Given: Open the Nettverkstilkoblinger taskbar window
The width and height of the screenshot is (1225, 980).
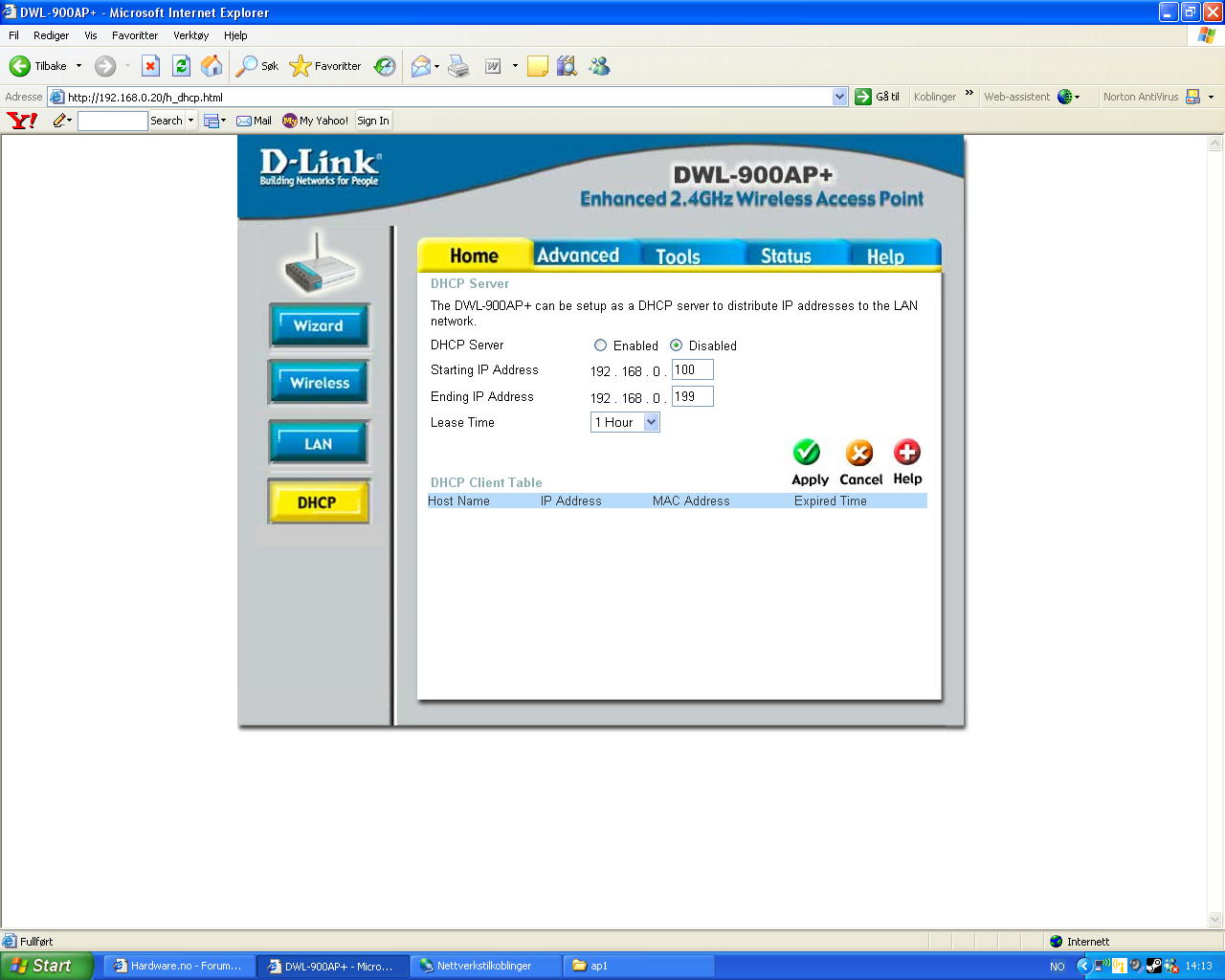Looking at the screenshot, I should point(485,966).
